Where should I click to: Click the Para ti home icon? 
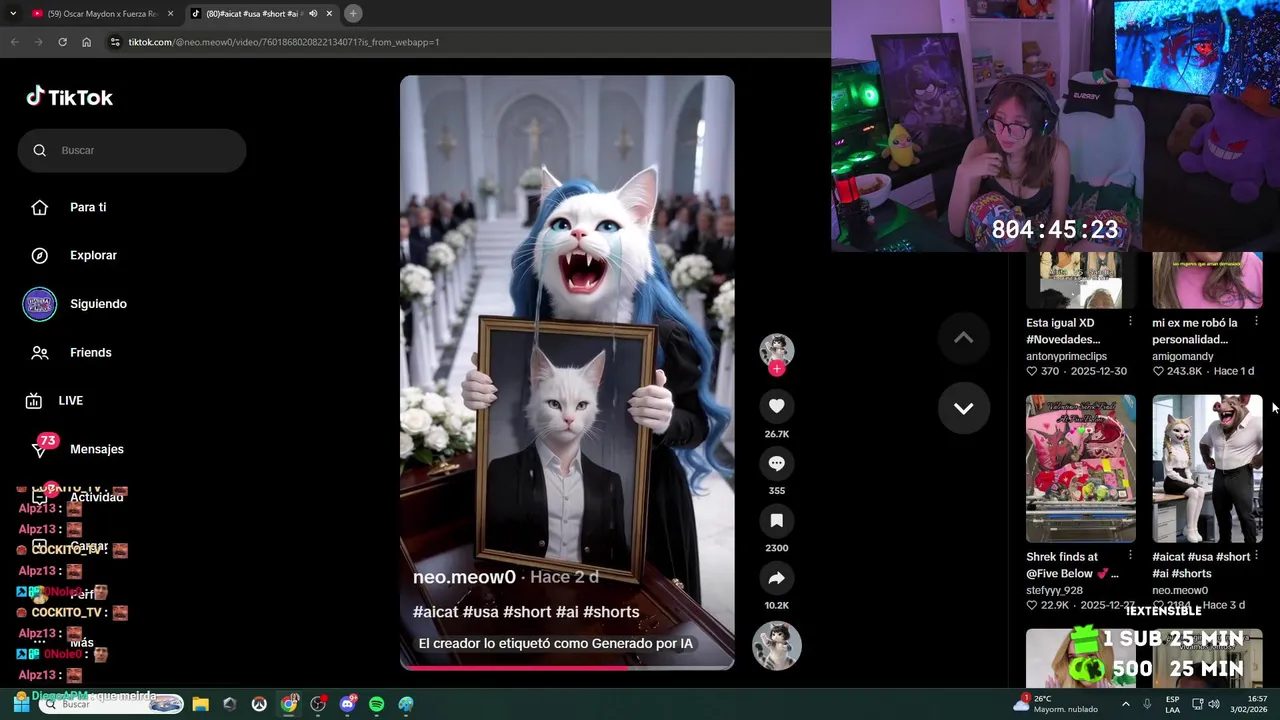tap(40, 207)
